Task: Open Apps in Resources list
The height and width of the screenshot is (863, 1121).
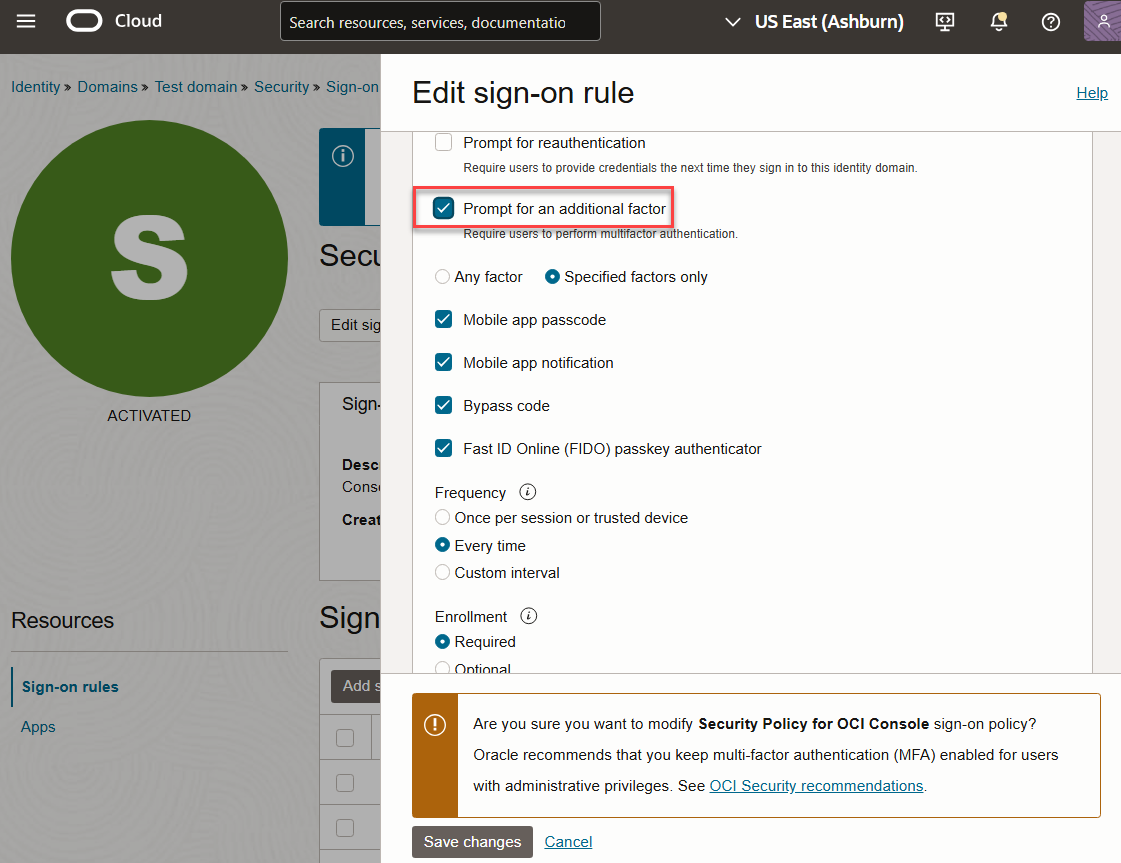Action: pyautogui.click(x=38, y=726)
